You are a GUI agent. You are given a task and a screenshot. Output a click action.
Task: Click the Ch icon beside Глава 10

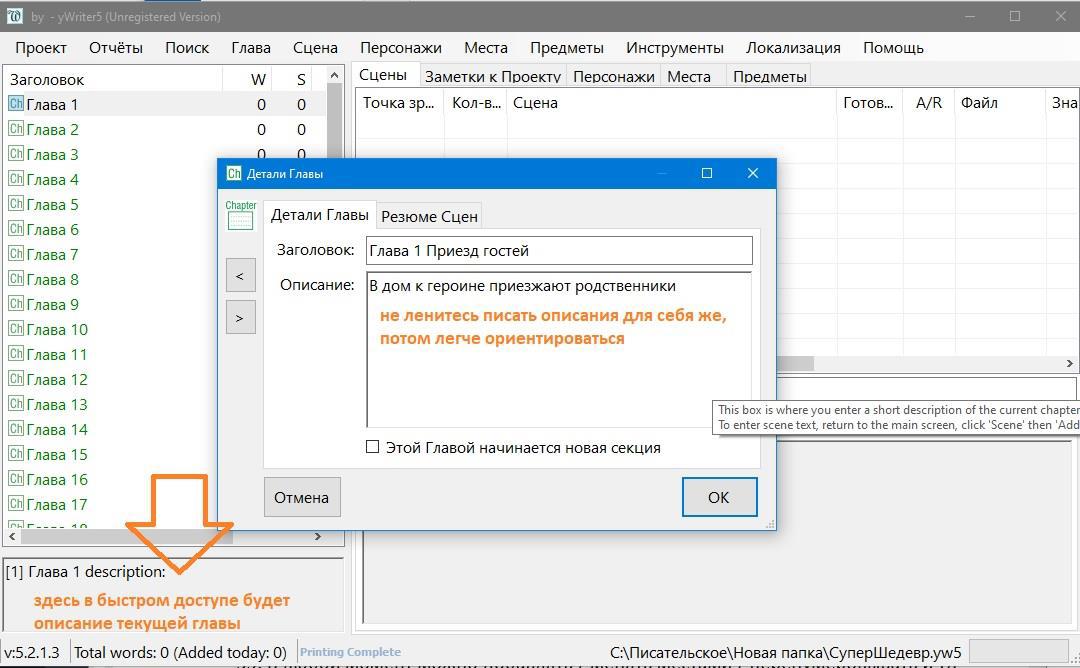coord(16,329)
